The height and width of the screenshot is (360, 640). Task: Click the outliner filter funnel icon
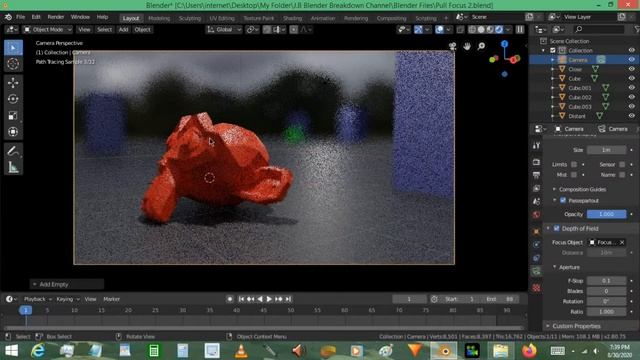(637, 29)
